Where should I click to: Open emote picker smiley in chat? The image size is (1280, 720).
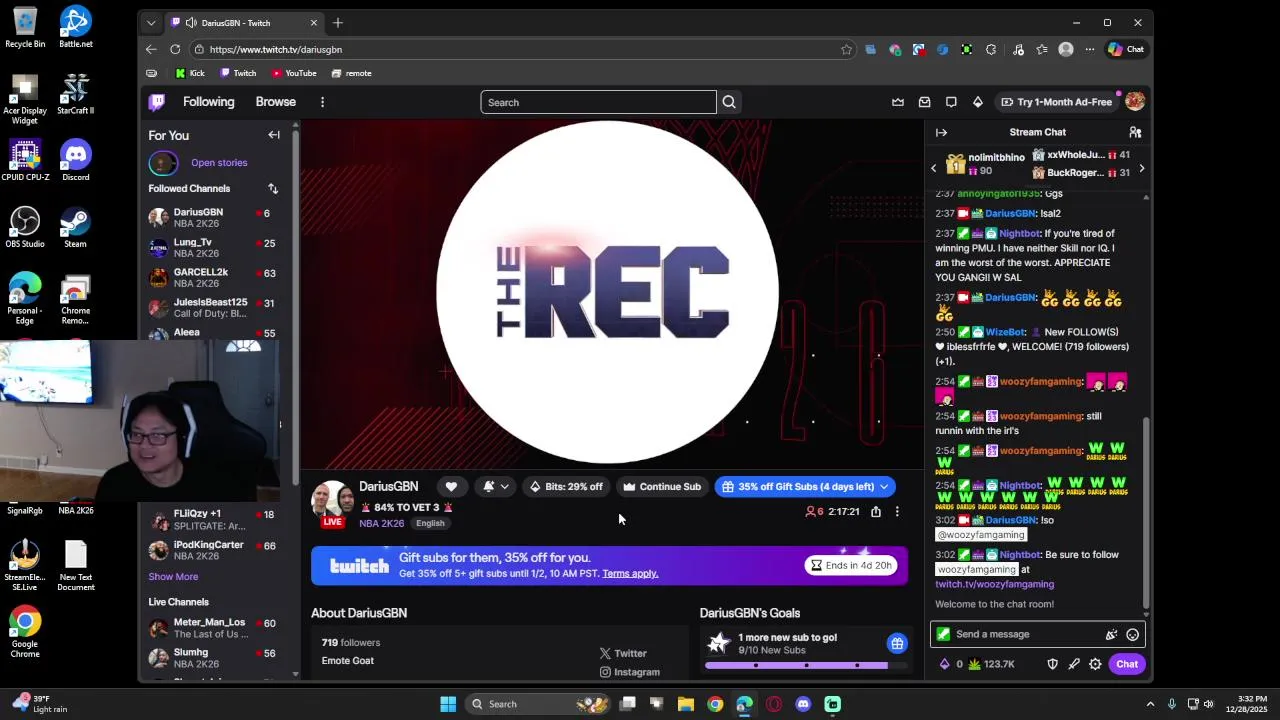pyautogui.click(x=1132, y=634)
